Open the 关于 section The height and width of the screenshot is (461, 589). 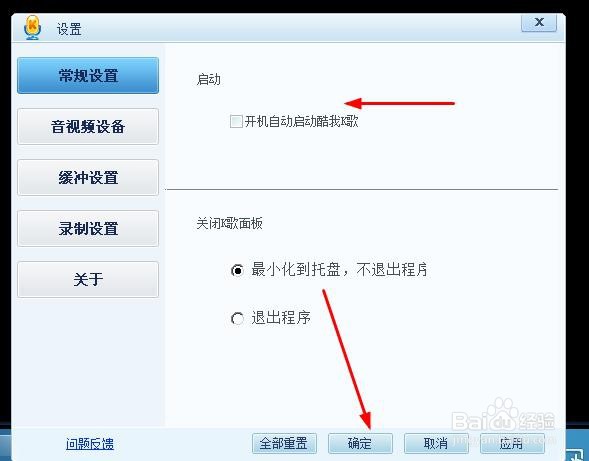click(x=88, y=280)
